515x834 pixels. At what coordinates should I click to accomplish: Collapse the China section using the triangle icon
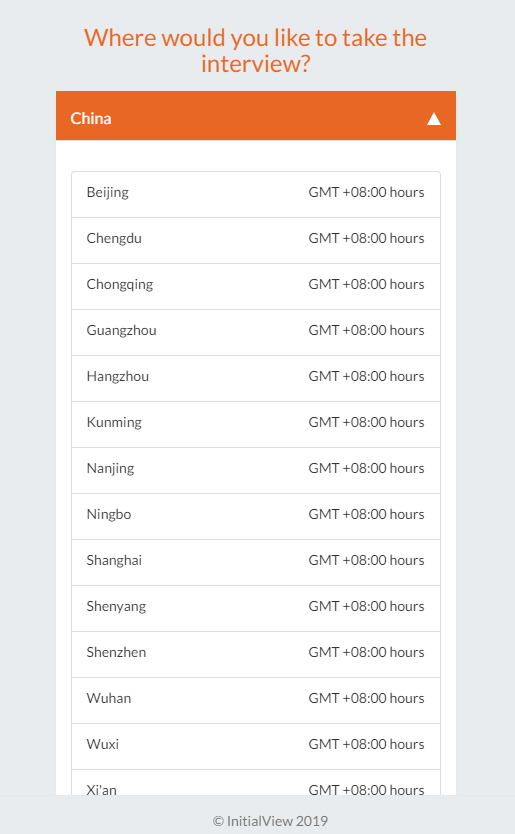coord(434,119)
